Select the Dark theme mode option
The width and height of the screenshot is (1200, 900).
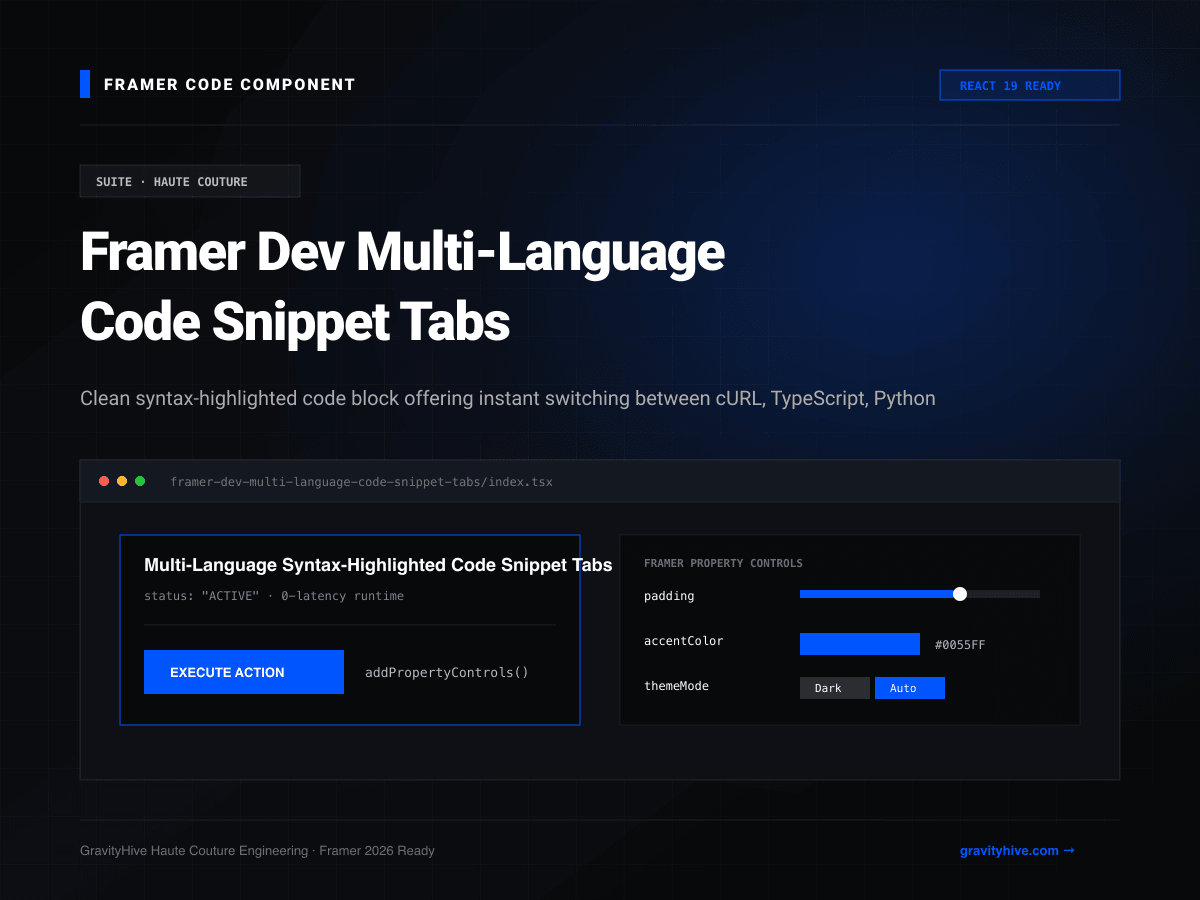[x=835, y=688]
